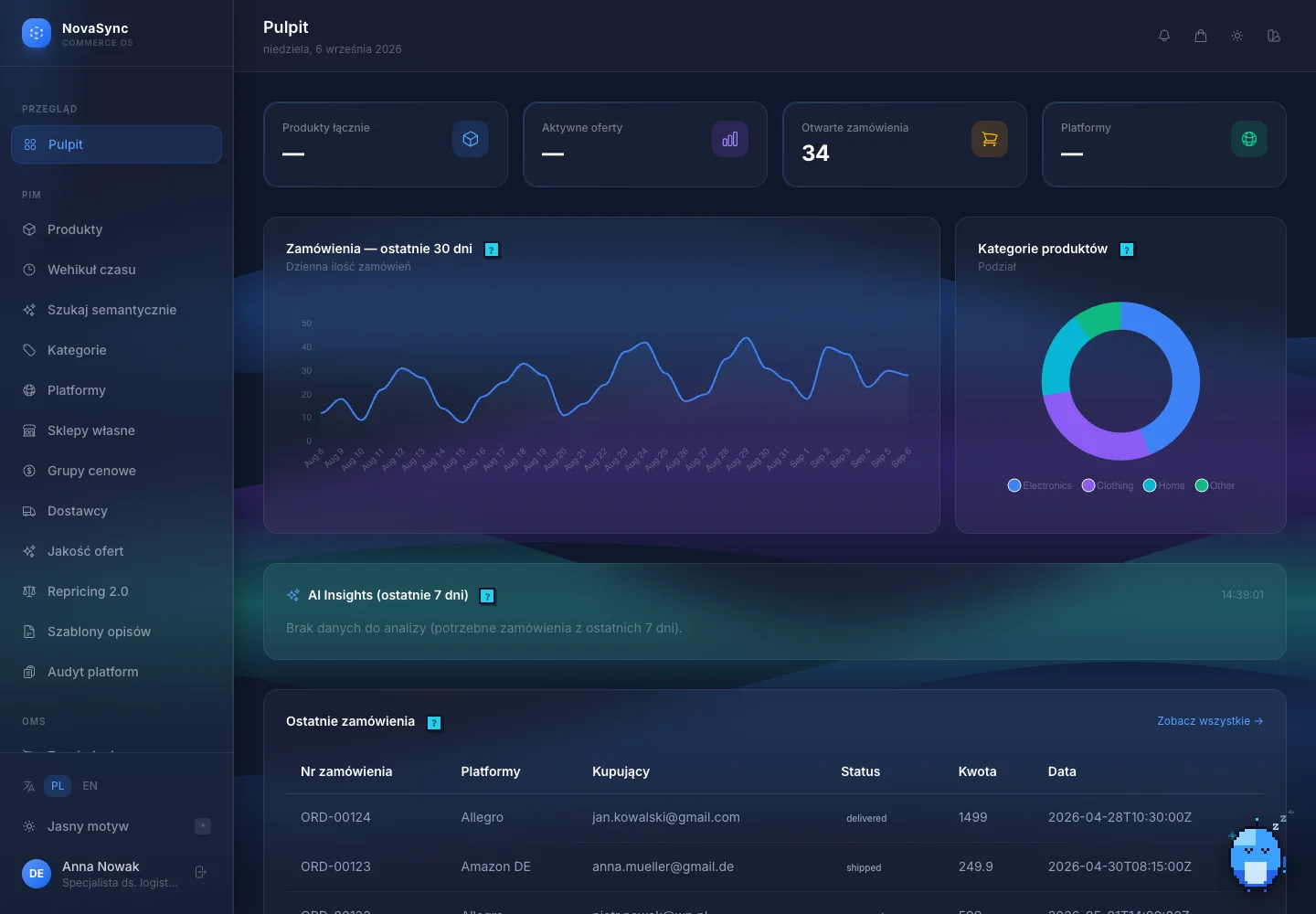Click the delivered status badge
This screenshot has height=914, width=1316.
pyautogui.click(x=866, y=818)
